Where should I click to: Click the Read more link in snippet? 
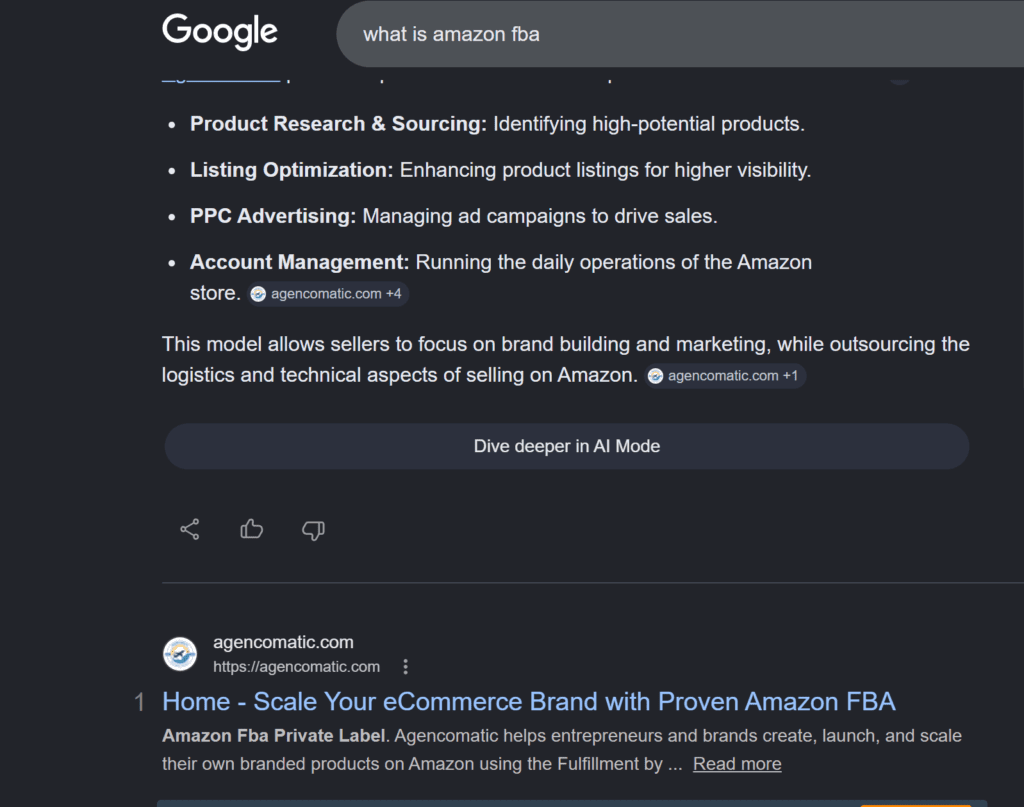tap(737, 764)
